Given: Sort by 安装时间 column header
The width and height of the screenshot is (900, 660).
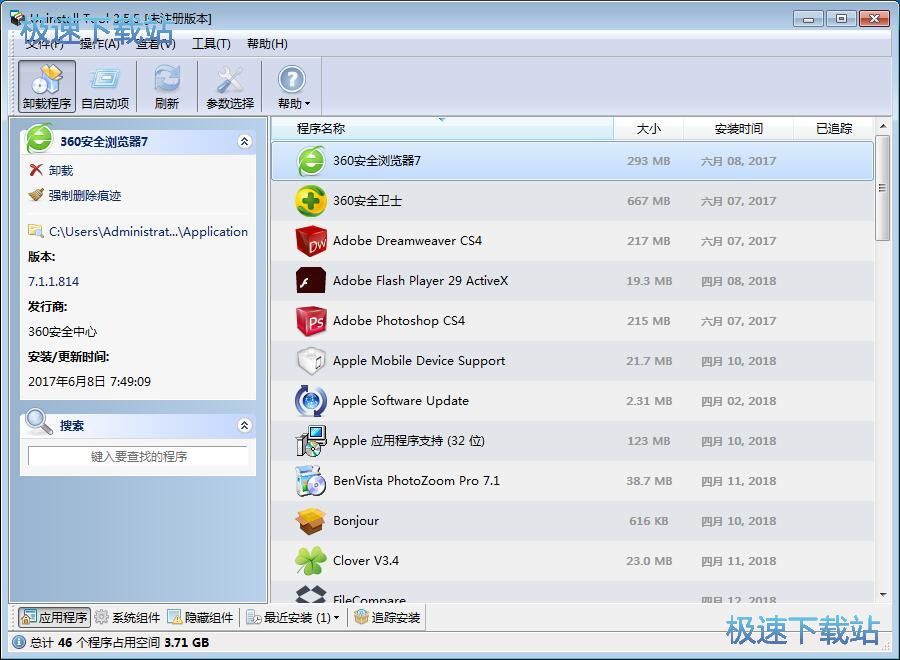Looking at the screenshot, I should (x=739, y=129).
